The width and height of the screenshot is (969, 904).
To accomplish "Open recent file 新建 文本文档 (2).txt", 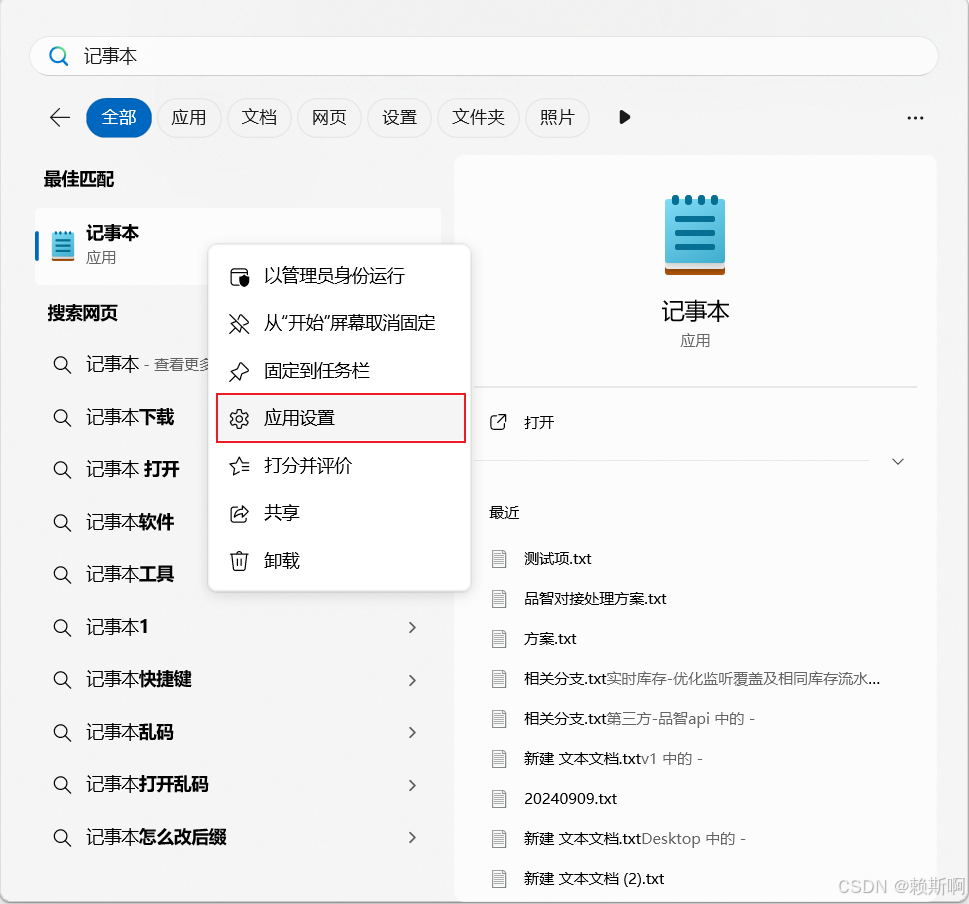I will point(594,879).
